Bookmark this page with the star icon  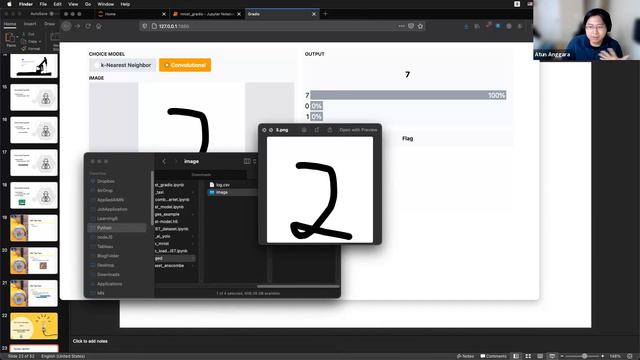tap(420, 26)
